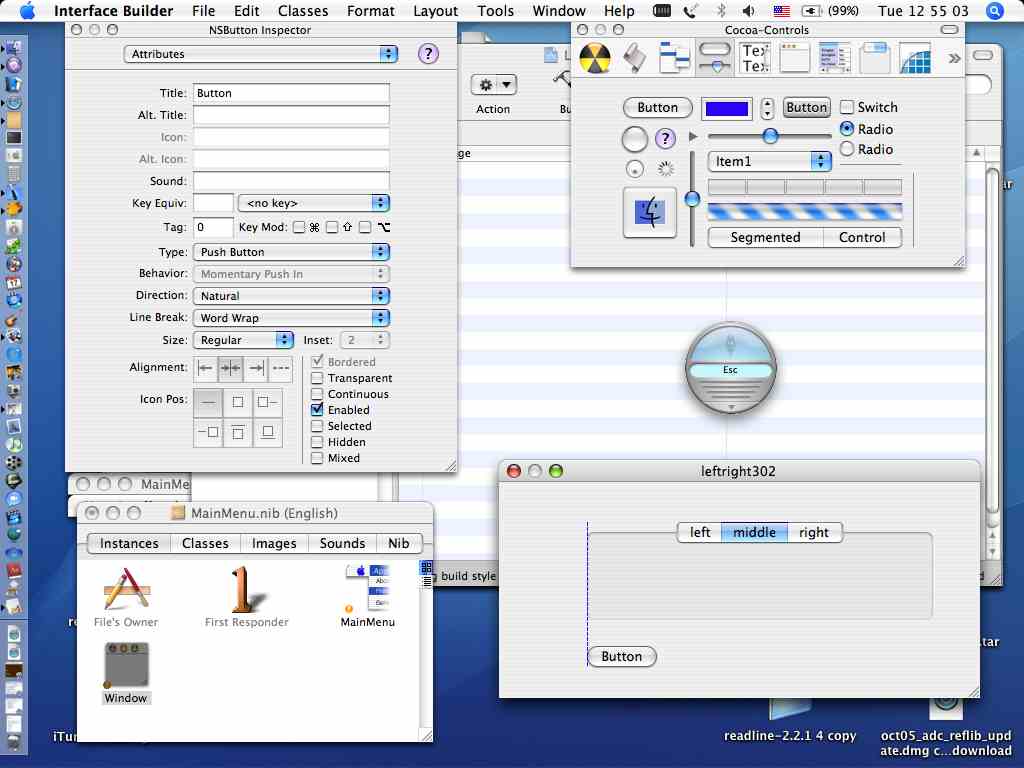Click the blue color well in palette

pos(726,108)
